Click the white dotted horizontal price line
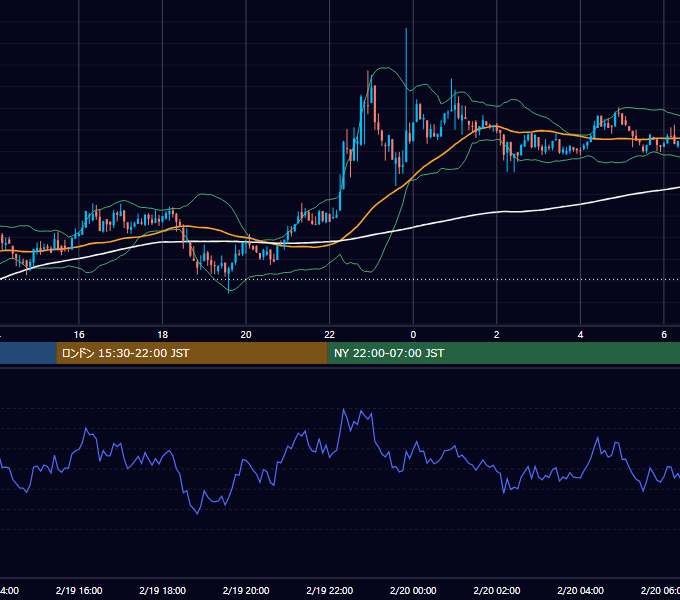This screenshot has width=680, height=600. [x=340, y=279]
